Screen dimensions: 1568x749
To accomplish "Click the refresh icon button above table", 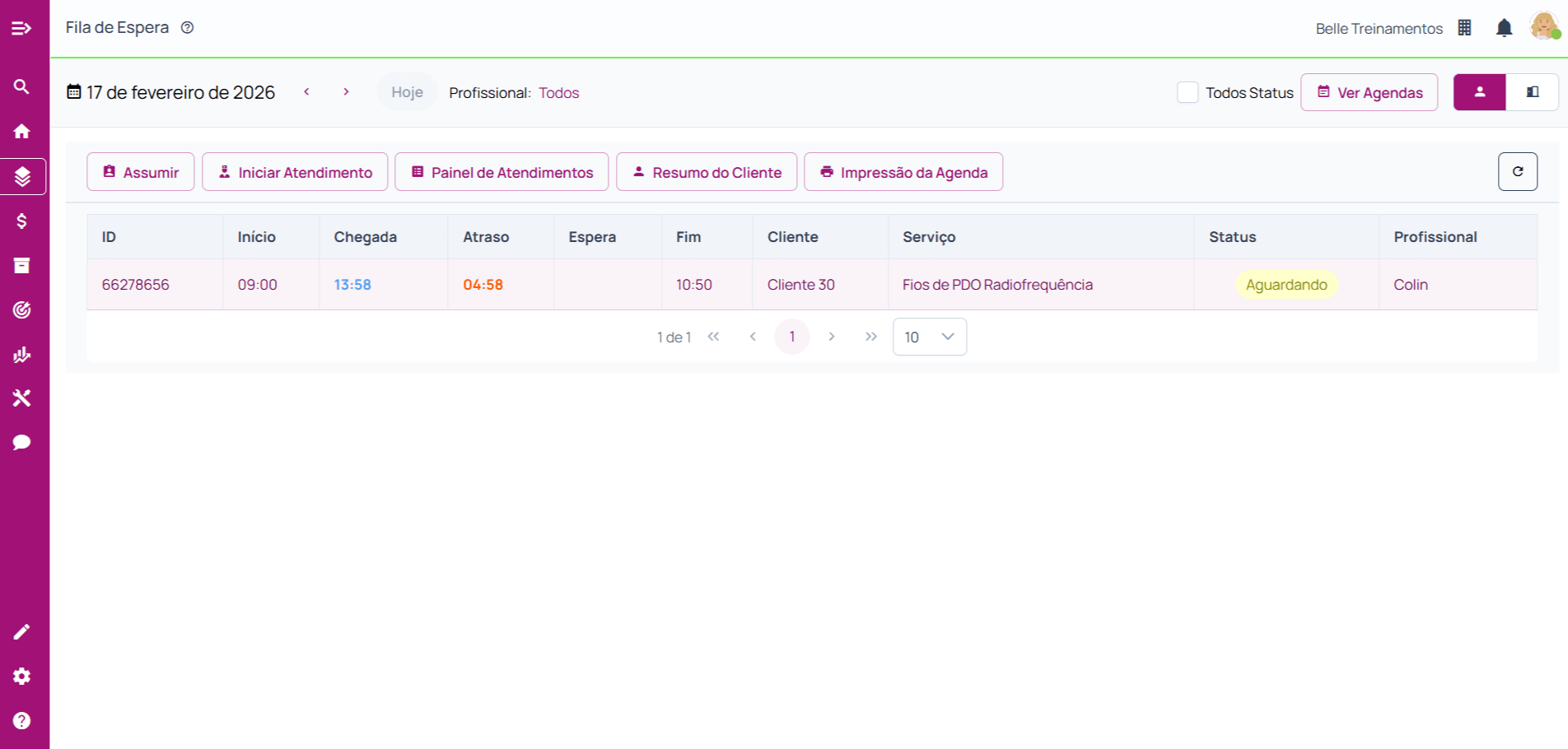I will pos(1517,172).
